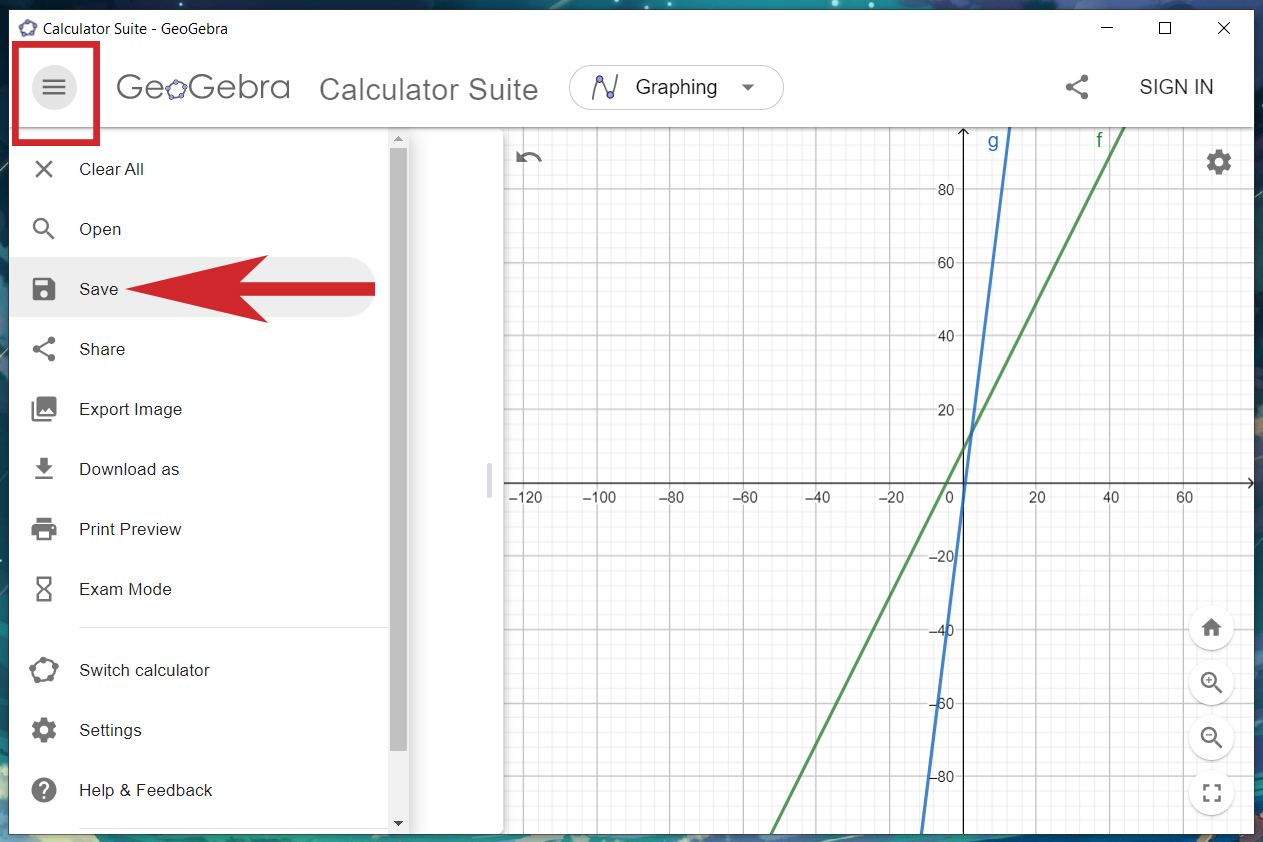Click the menu vertical scrollbar thumb

tap(398, 450)
